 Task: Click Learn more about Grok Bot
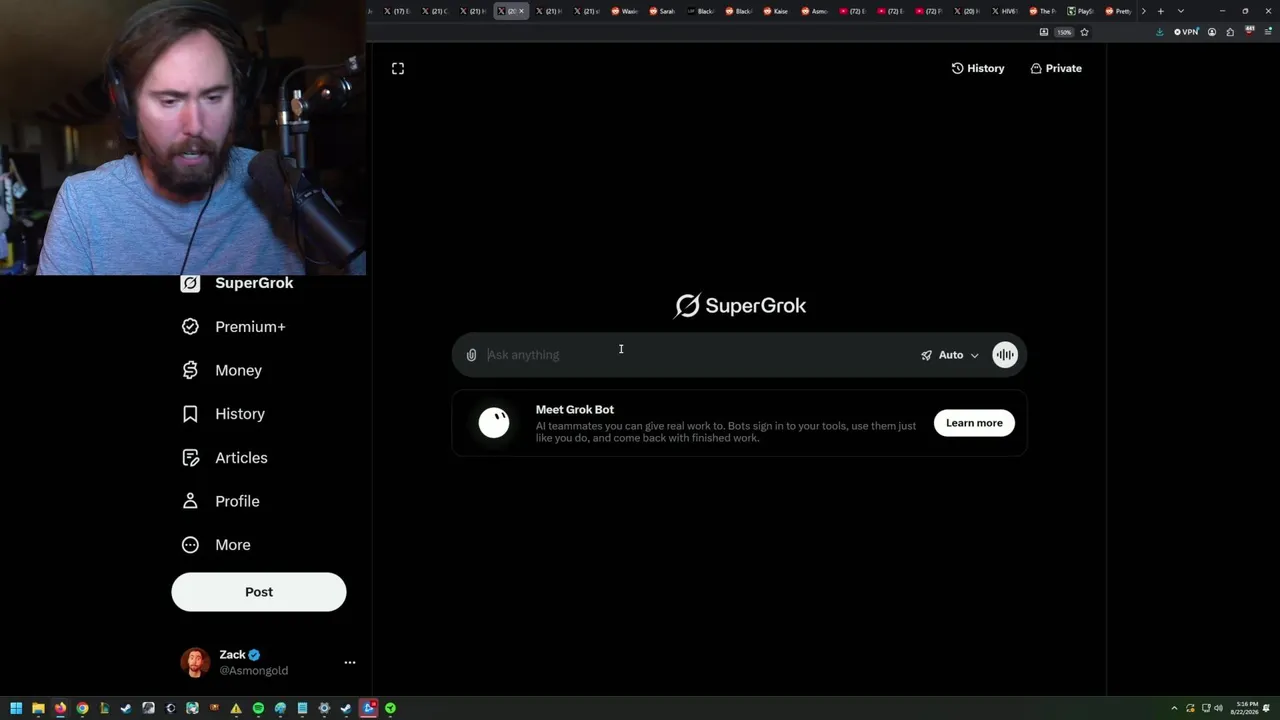pyautogui.click(x=974, y=423)
